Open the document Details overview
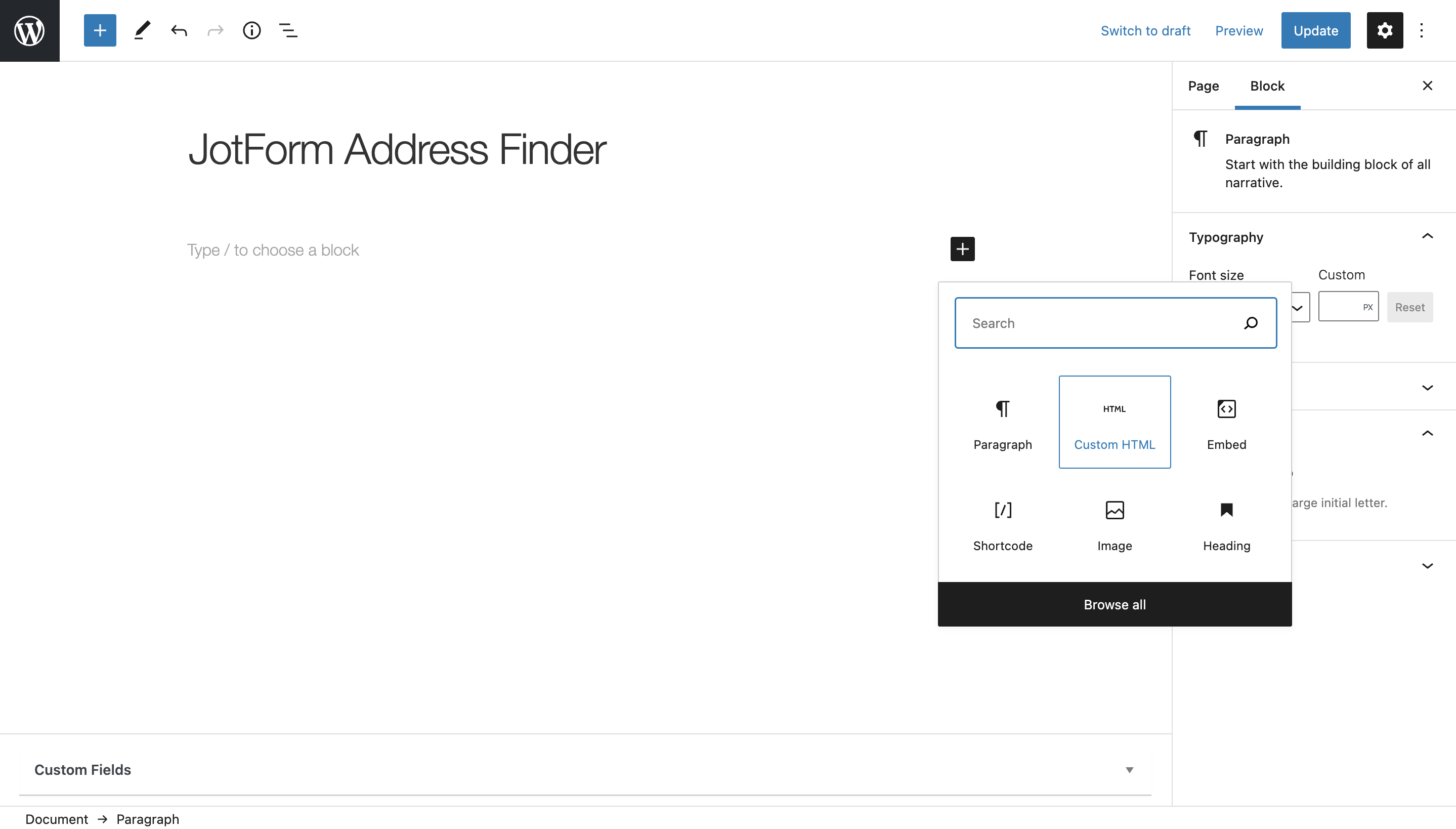 (x=251, y=30)
